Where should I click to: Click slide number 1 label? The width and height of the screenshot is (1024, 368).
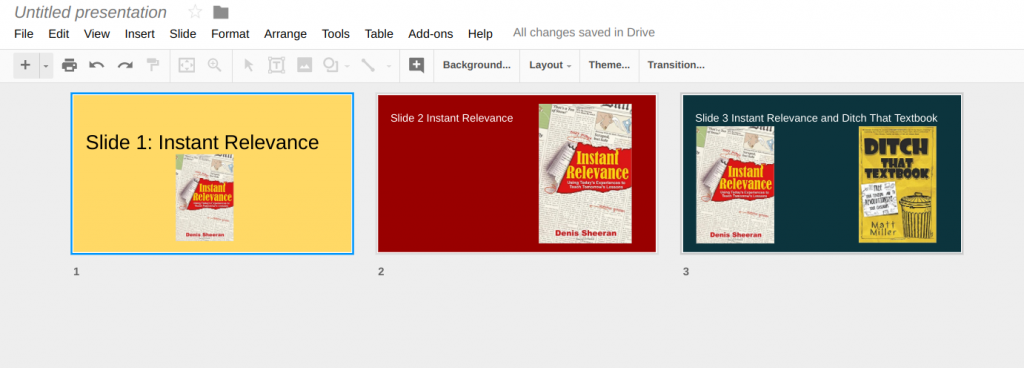(x=76, y=271)
